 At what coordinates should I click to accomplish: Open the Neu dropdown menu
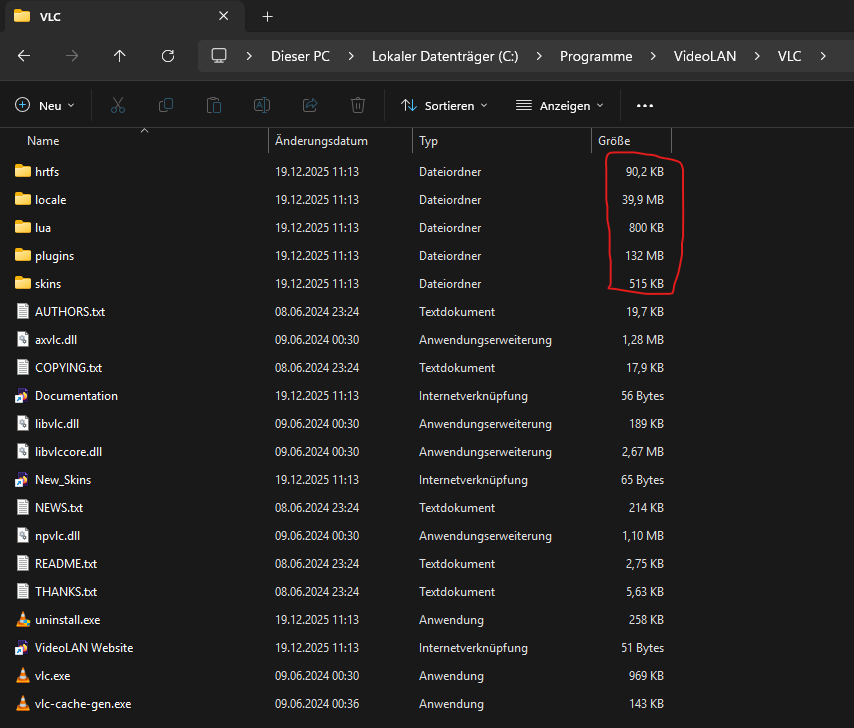[45, 106]
